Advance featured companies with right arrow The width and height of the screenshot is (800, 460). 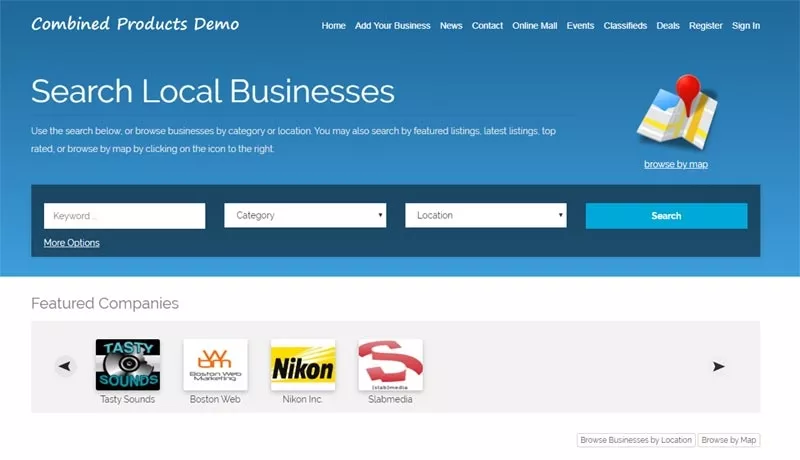pos(718,366)
